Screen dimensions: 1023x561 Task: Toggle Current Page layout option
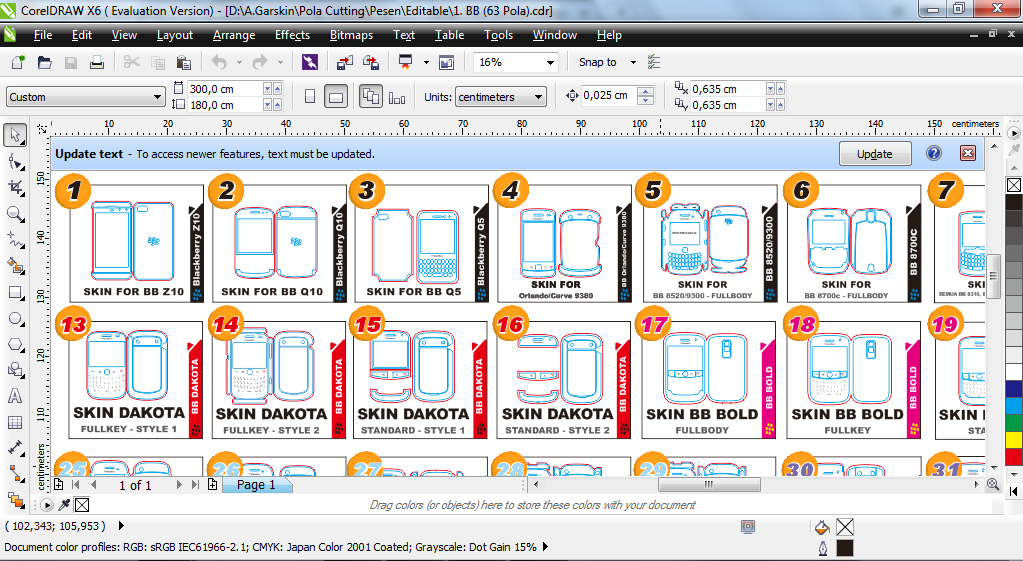click(397, 97)
